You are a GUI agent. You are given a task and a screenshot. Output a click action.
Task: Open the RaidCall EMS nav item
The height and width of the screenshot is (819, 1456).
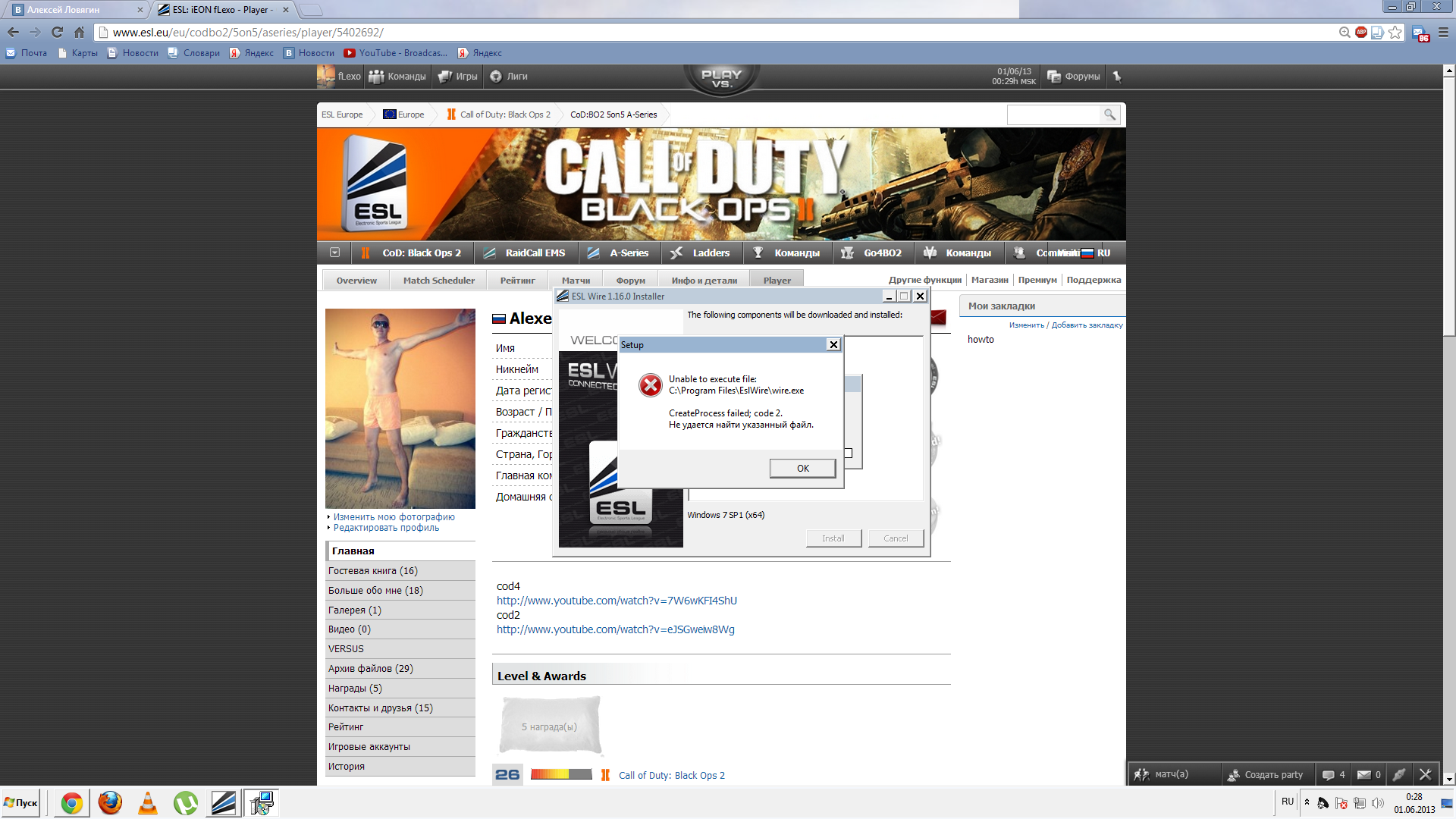point(526,253)
